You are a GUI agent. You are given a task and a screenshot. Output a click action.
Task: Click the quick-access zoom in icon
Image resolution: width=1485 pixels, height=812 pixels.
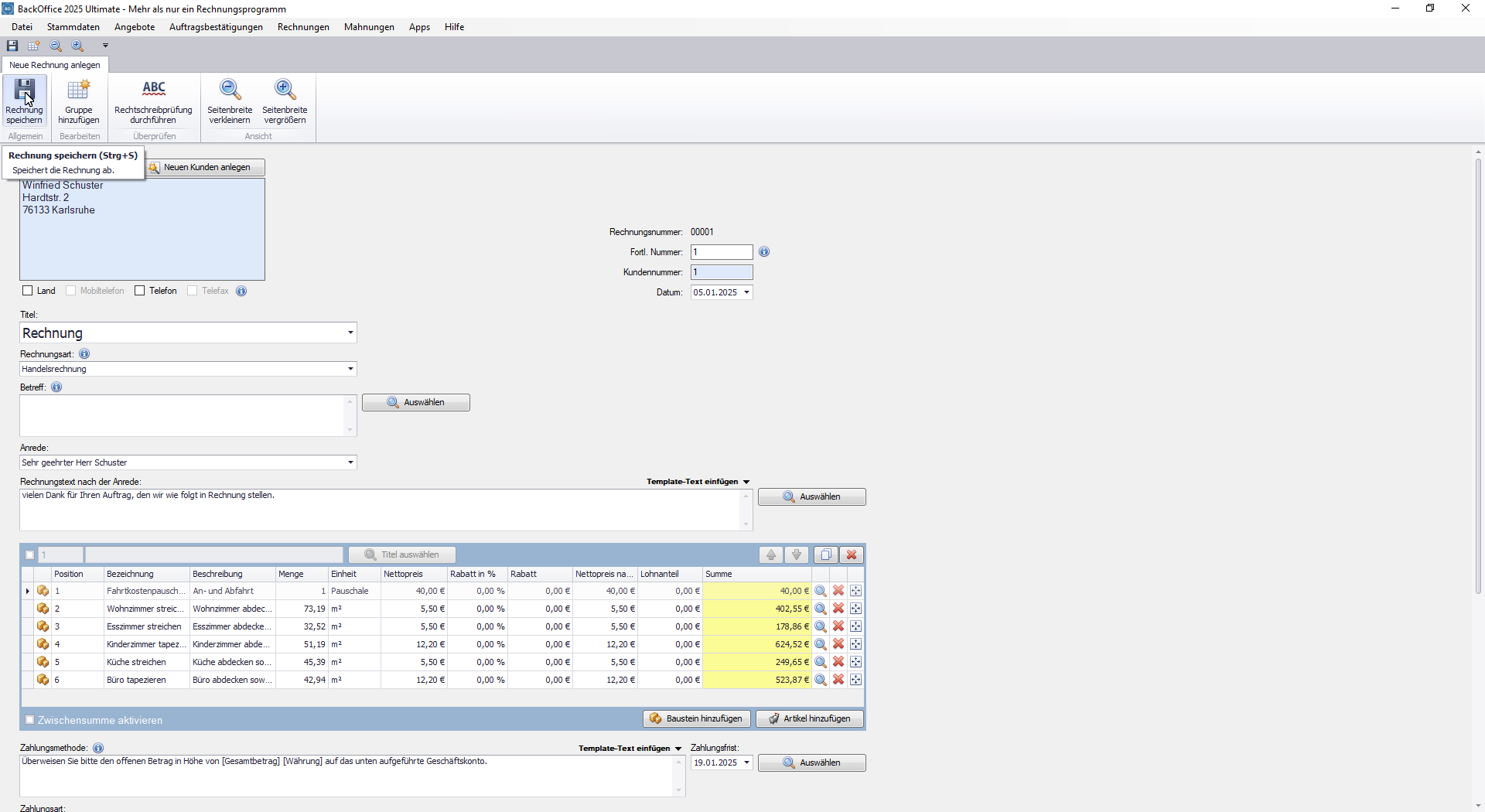click(x=77, y=46)
